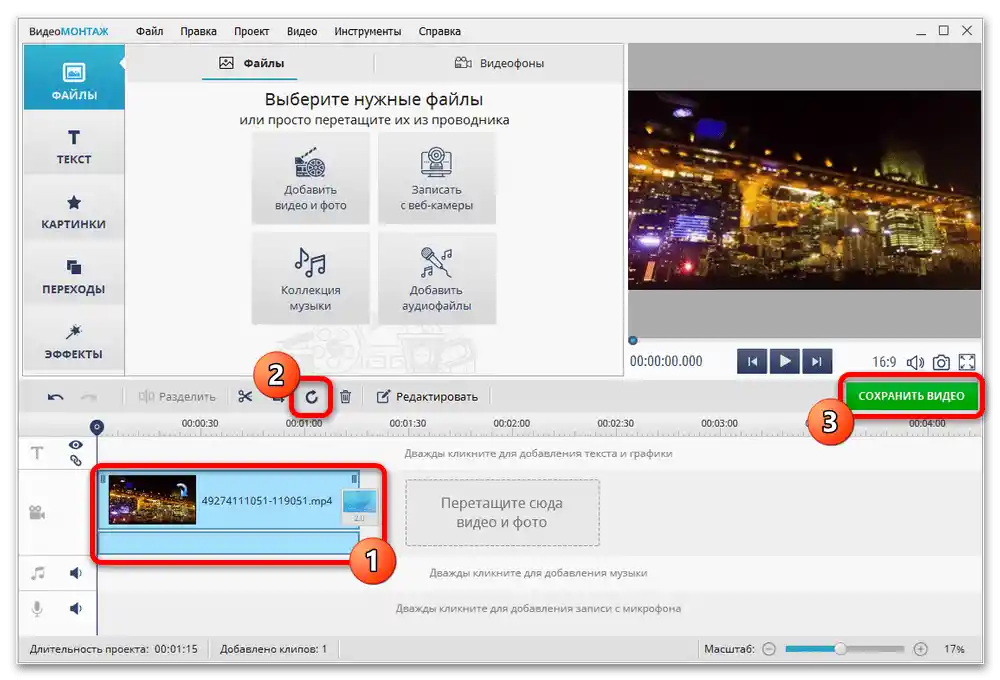Screen dimensions: 1000x680
Task: Click the Разделить split button
Action: coord(177,397)
